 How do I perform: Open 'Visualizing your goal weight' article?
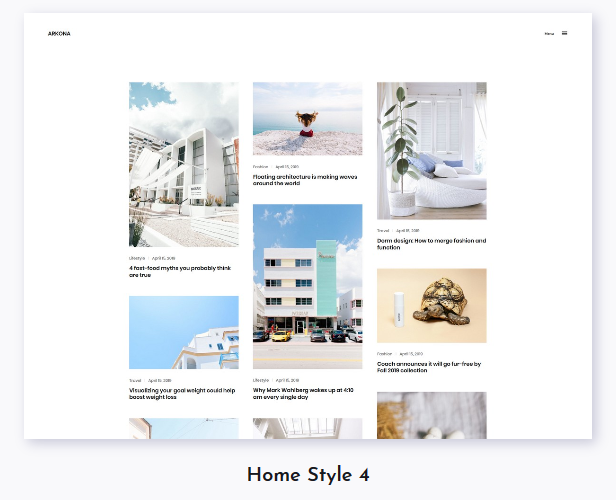(182, 393)
